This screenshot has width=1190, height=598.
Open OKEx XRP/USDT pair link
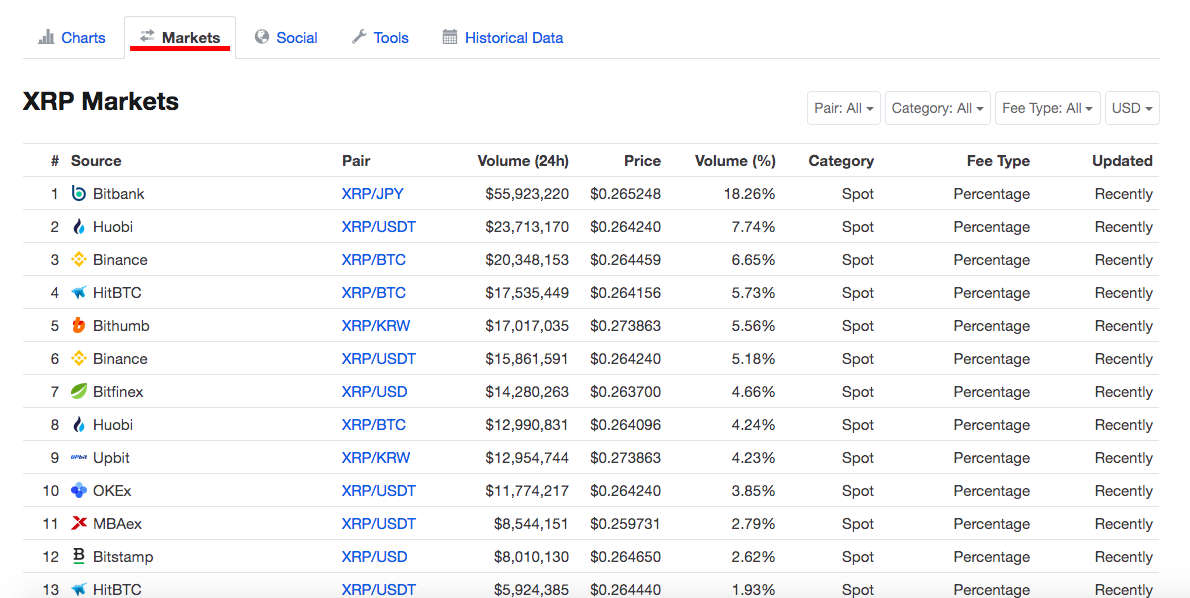(x=379, y=491)
